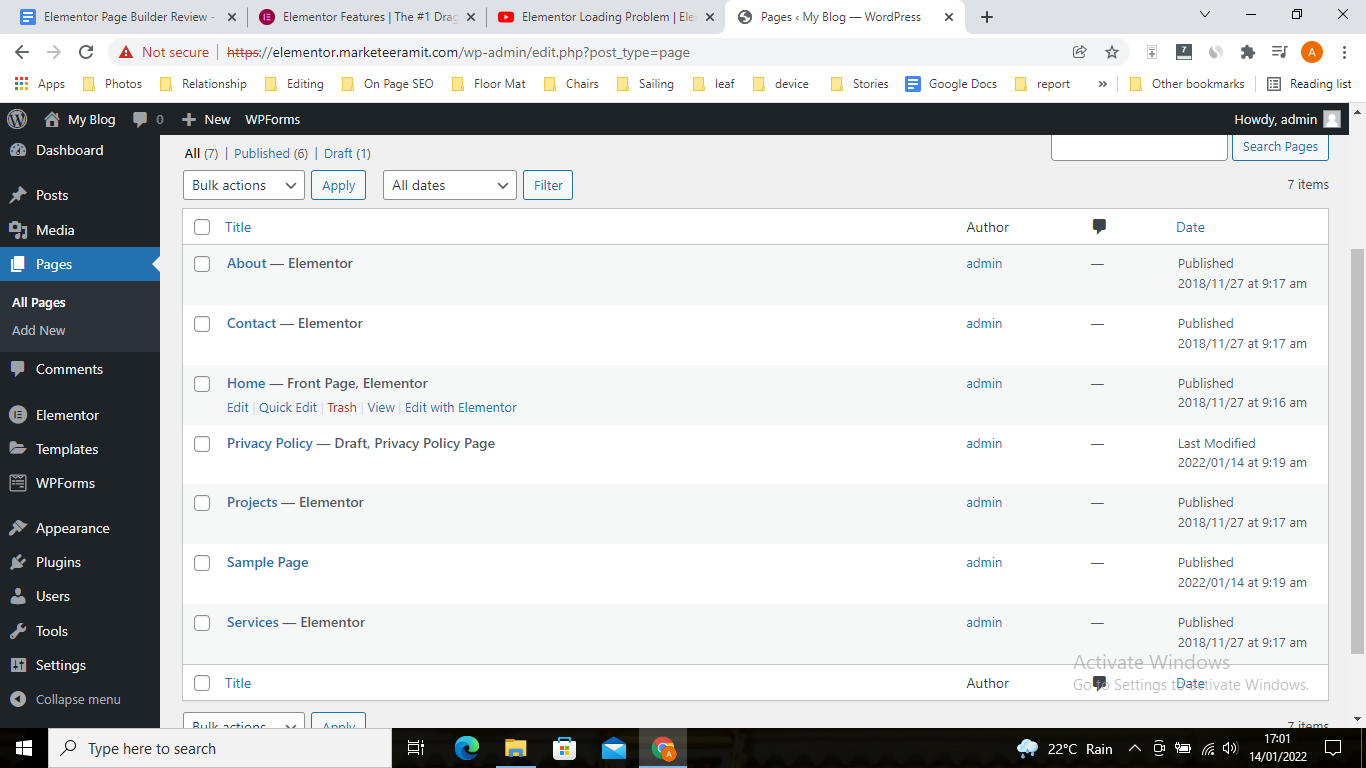Open the Mail app from taskbar
The image size is (1366, 768).
[614, 748]
